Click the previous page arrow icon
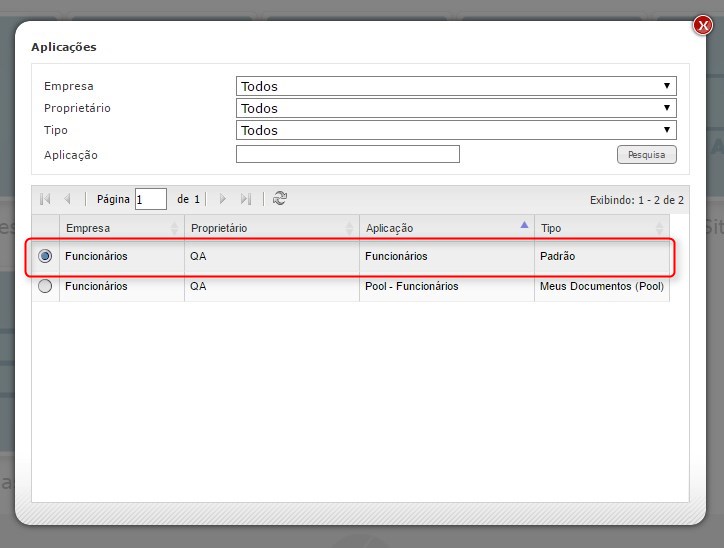The width and height of the screenshot is (724, 548). tap(67, 199)
